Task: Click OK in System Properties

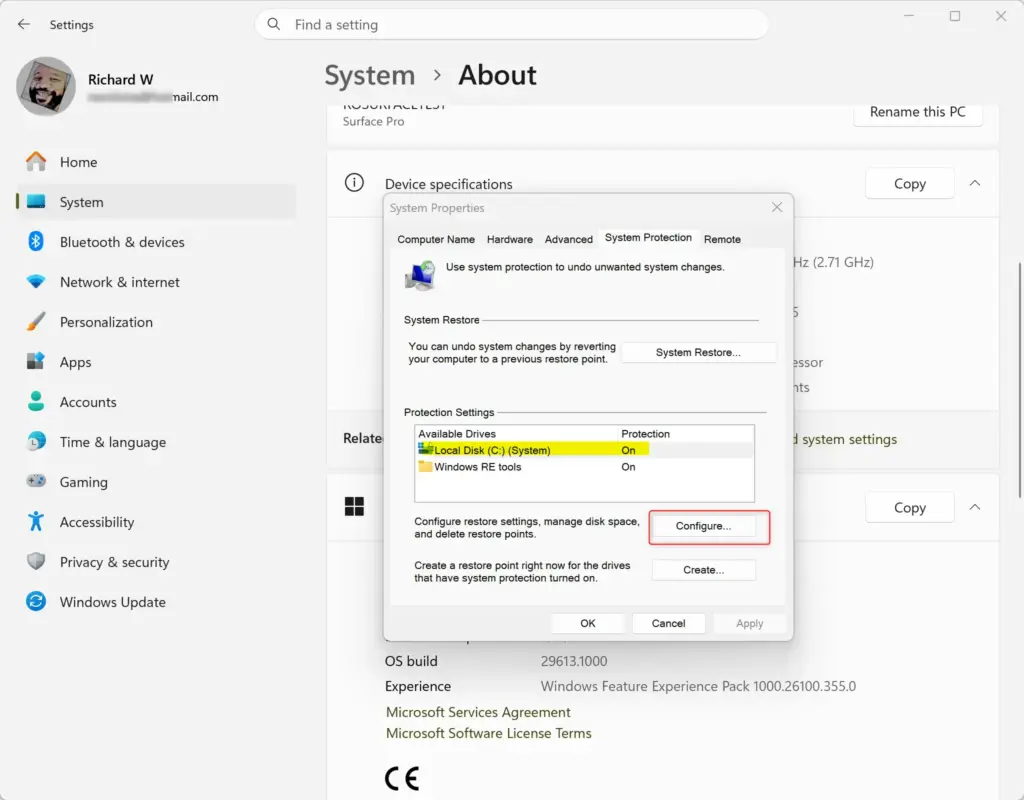Action: (x=588, y=624)
